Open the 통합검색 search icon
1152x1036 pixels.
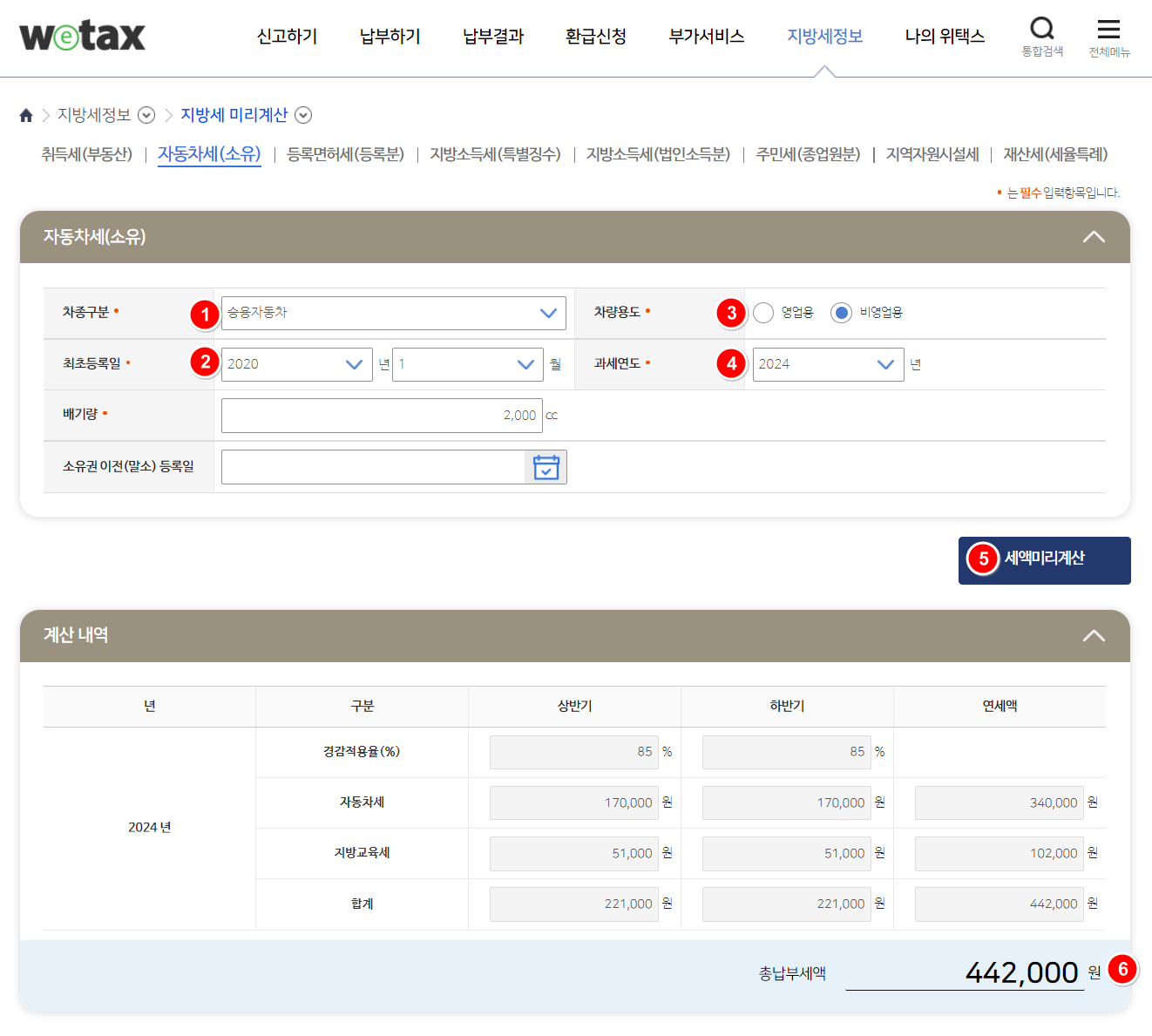1042,37
